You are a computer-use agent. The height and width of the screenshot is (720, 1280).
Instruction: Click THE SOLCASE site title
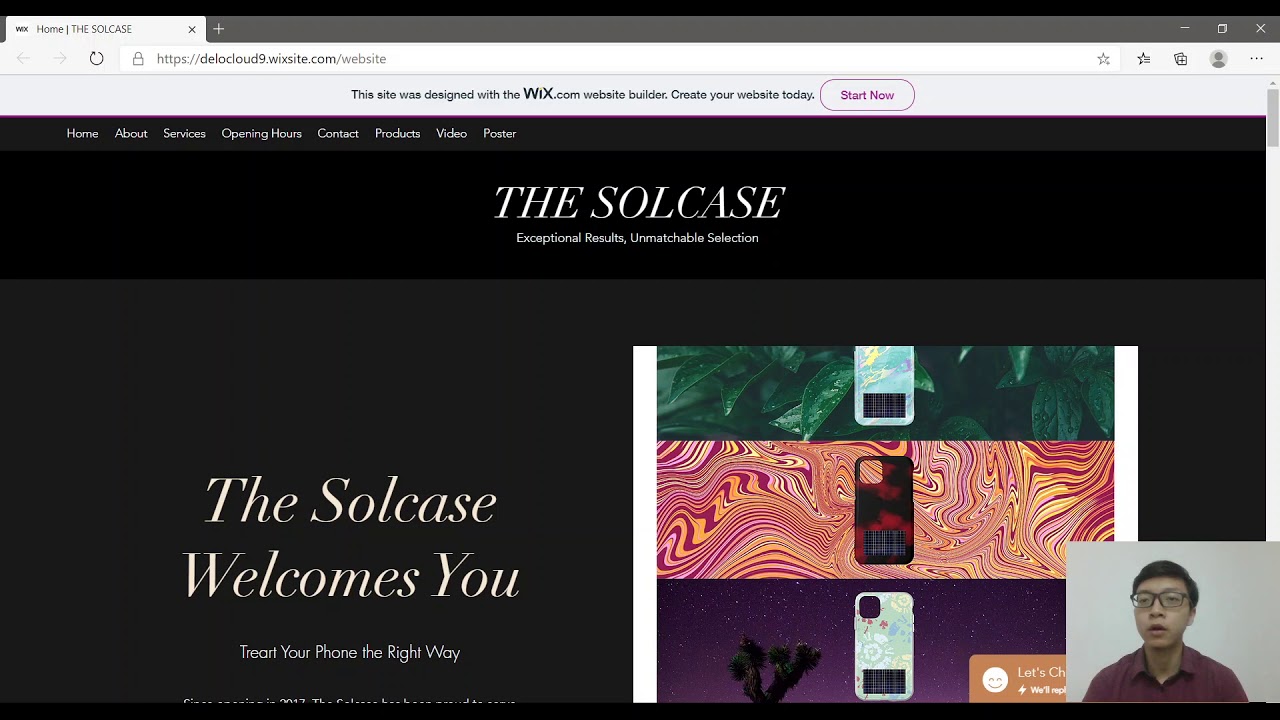click(639, 203)
